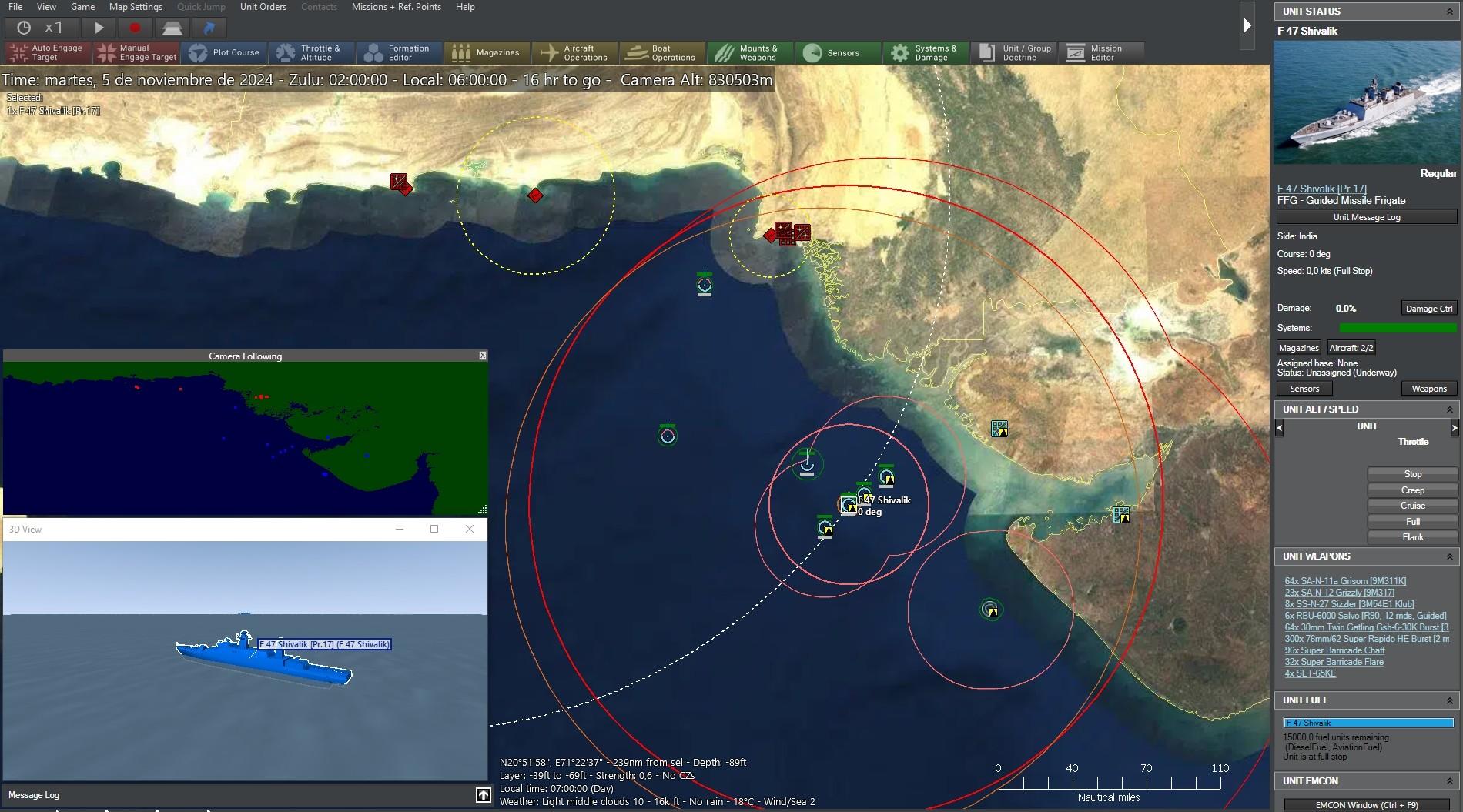Open the Map Settings menu

136,7
